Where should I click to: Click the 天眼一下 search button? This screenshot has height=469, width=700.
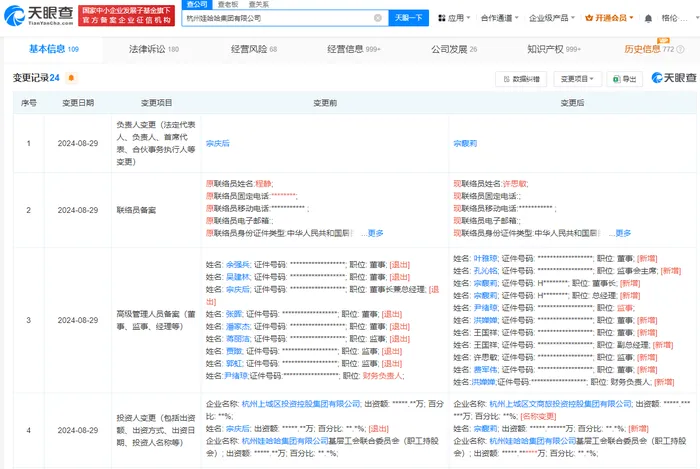coord(408,18)
